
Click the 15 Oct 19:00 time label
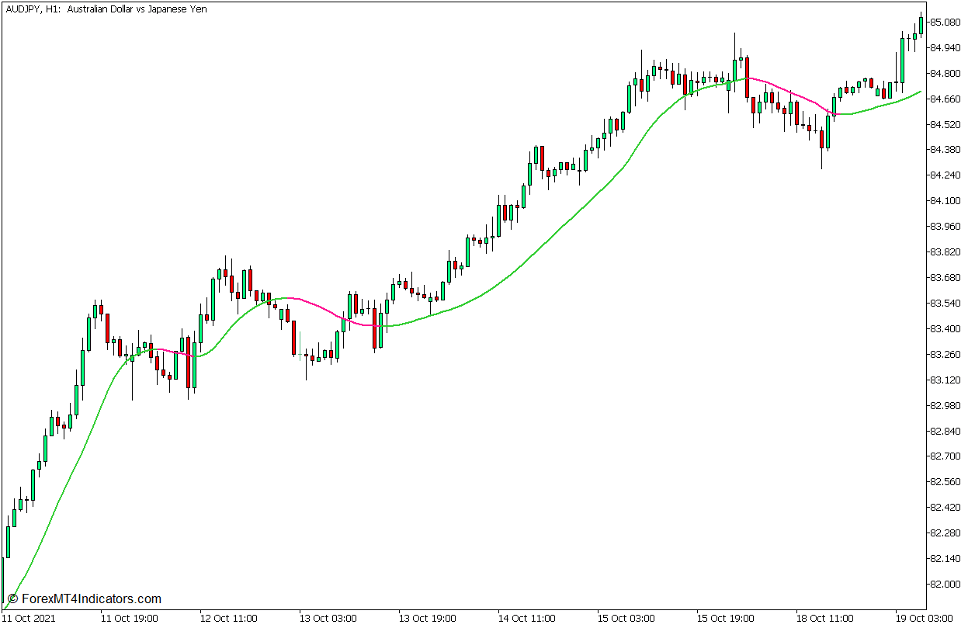[x=725, y=618]
